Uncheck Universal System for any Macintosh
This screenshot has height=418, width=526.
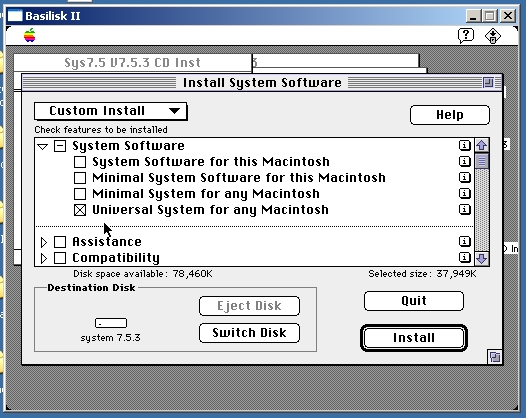point(80,210)
